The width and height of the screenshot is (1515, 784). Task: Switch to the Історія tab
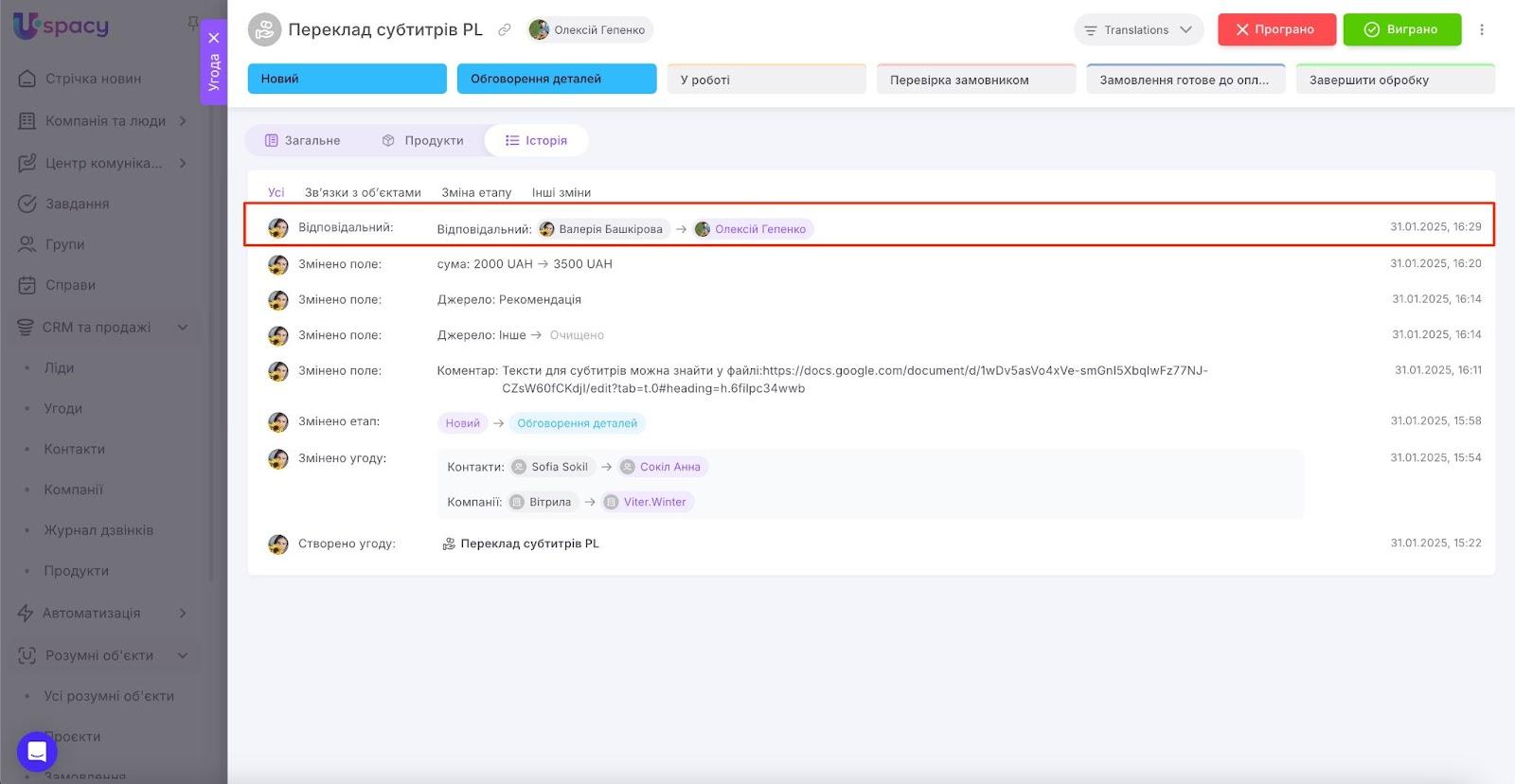(536, 140)
